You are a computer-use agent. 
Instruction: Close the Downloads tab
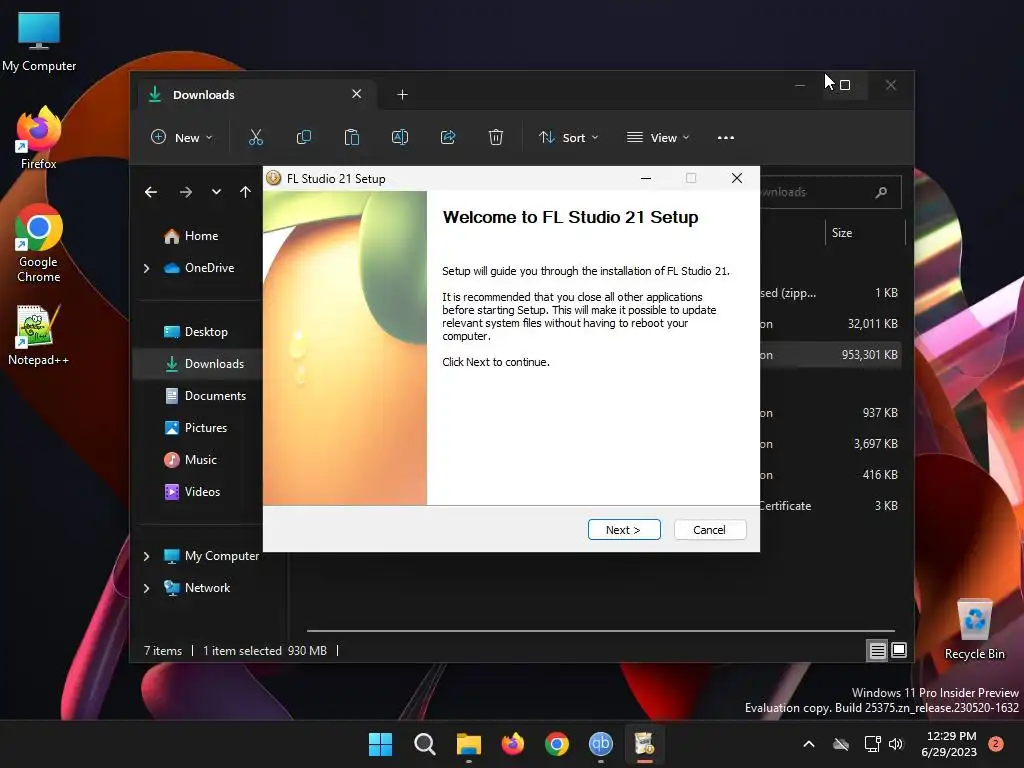coord(357,94)
